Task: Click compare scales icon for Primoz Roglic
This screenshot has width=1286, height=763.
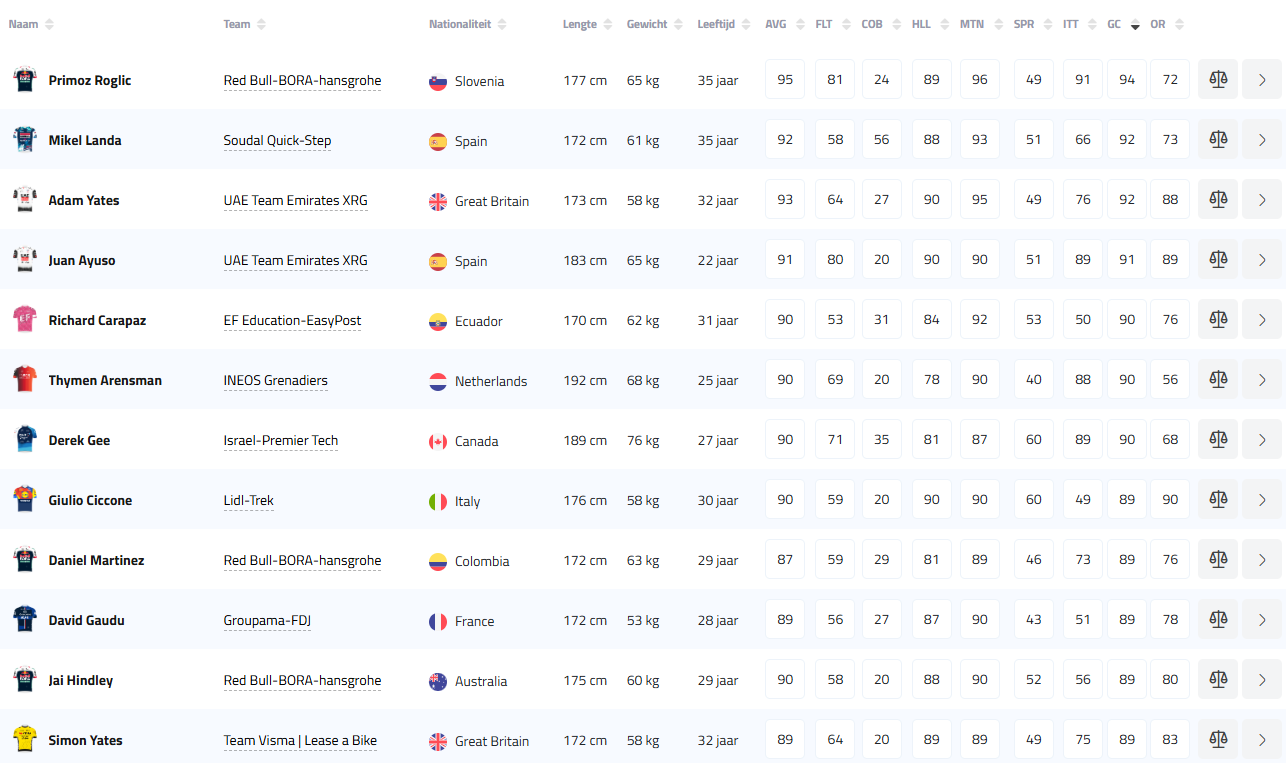Action: point(1217,80)
